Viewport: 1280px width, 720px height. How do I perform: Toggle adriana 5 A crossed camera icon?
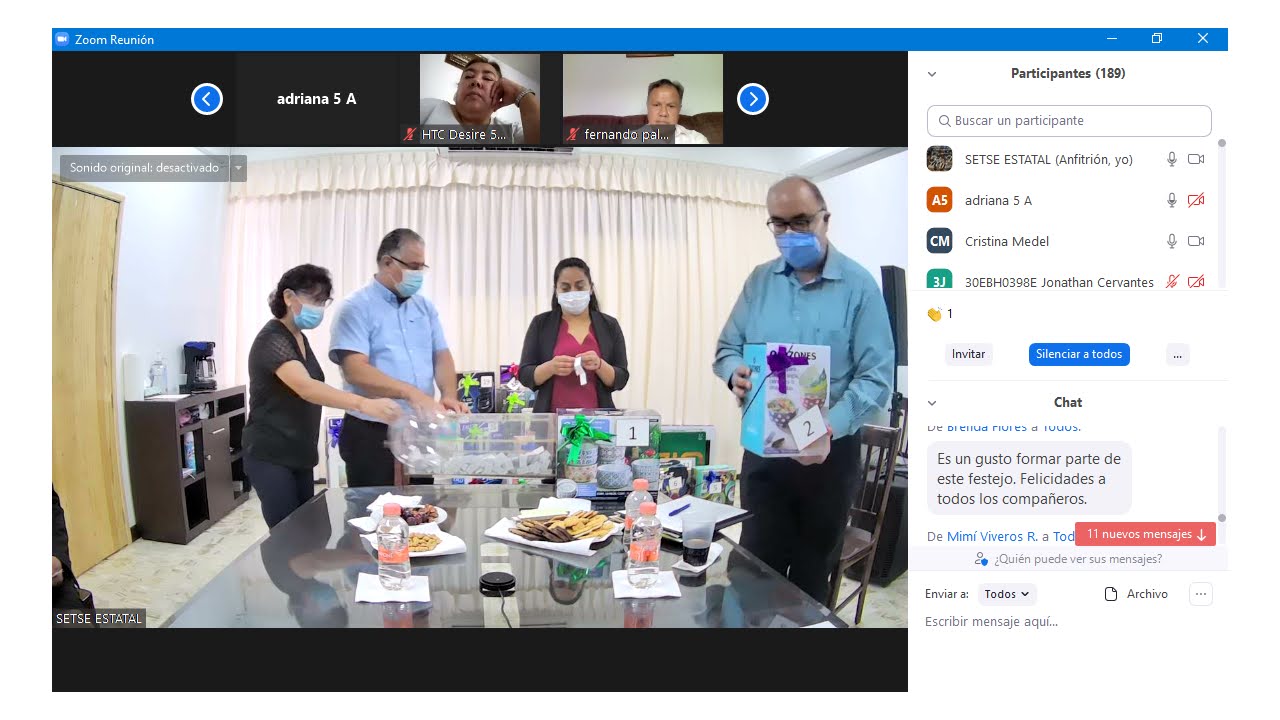[1196, 200]
